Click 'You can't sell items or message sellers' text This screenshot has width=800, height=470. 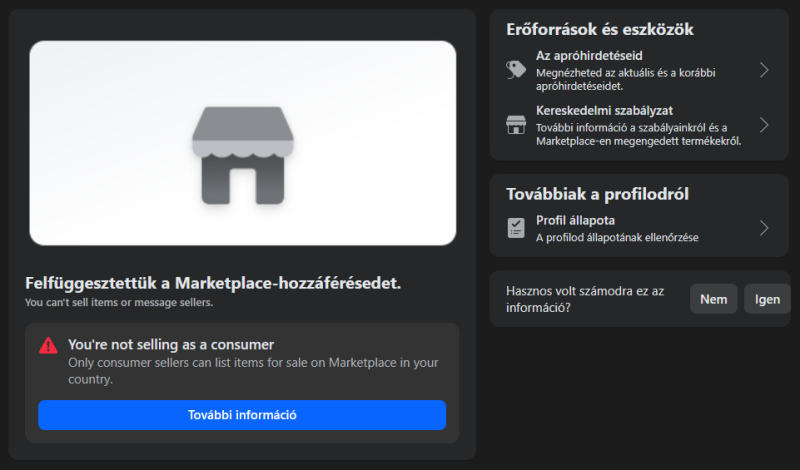point(119,303)
